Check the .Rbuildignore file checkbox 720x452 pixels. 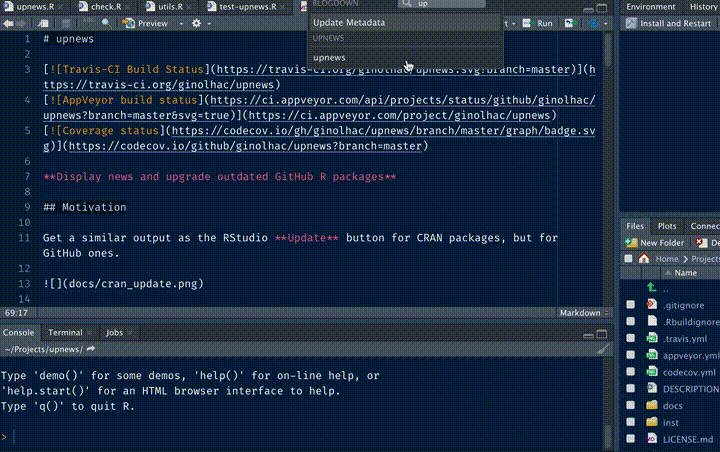[630, 321]
